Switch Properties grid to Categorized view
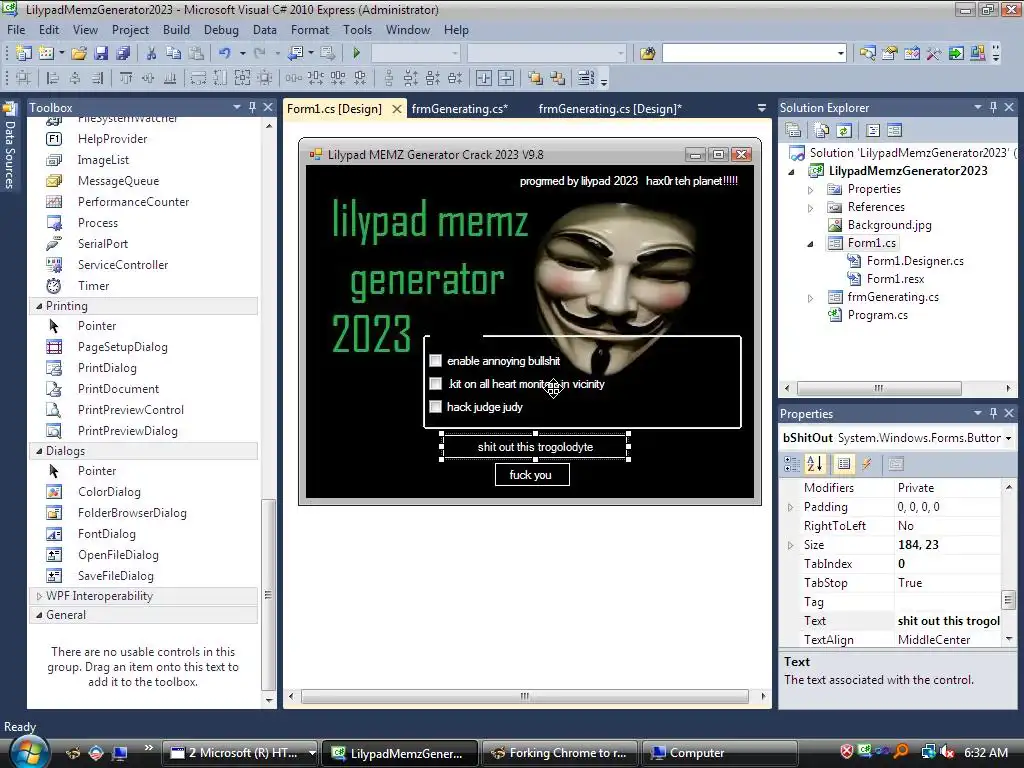This screenshot has width=1024, height=768. tap(792, 464)
